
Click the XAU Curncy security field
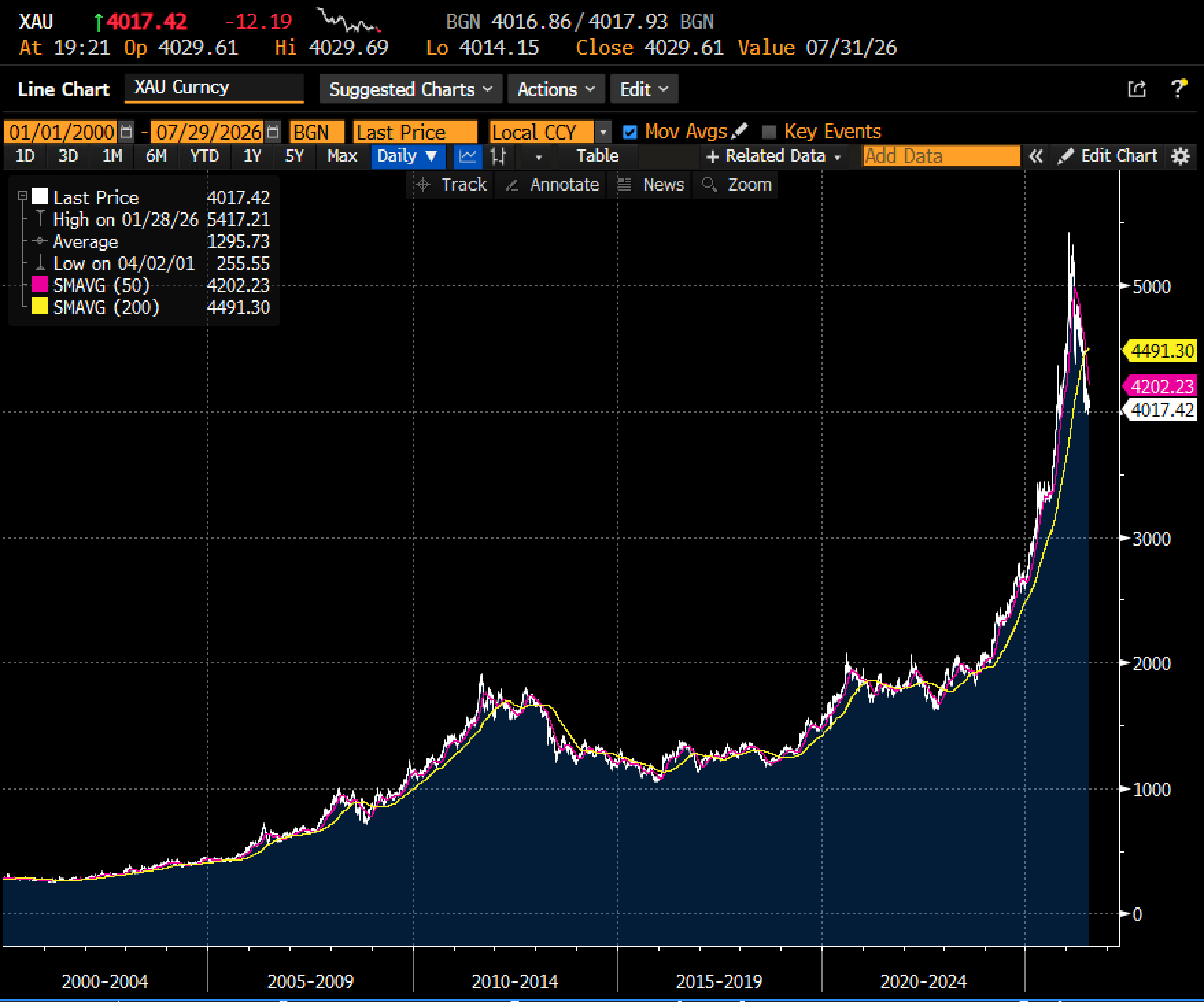(x=214, y=88)
